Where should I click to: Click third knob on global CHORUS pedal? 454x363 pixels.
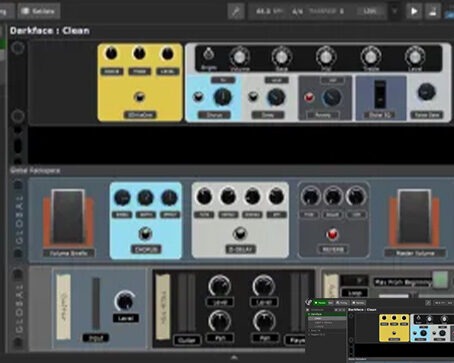[169, 197]
